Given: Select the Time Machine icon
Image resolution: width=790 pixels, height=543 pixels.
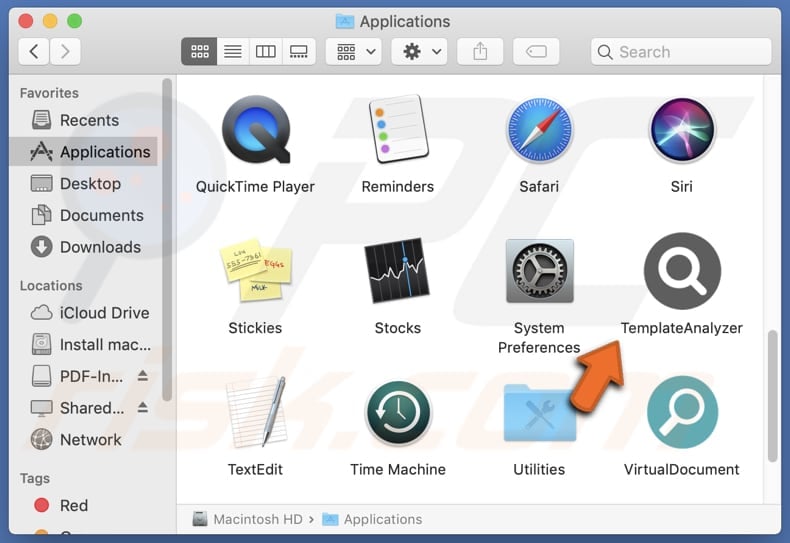Looking at the screenshot, I should [398, 413].
